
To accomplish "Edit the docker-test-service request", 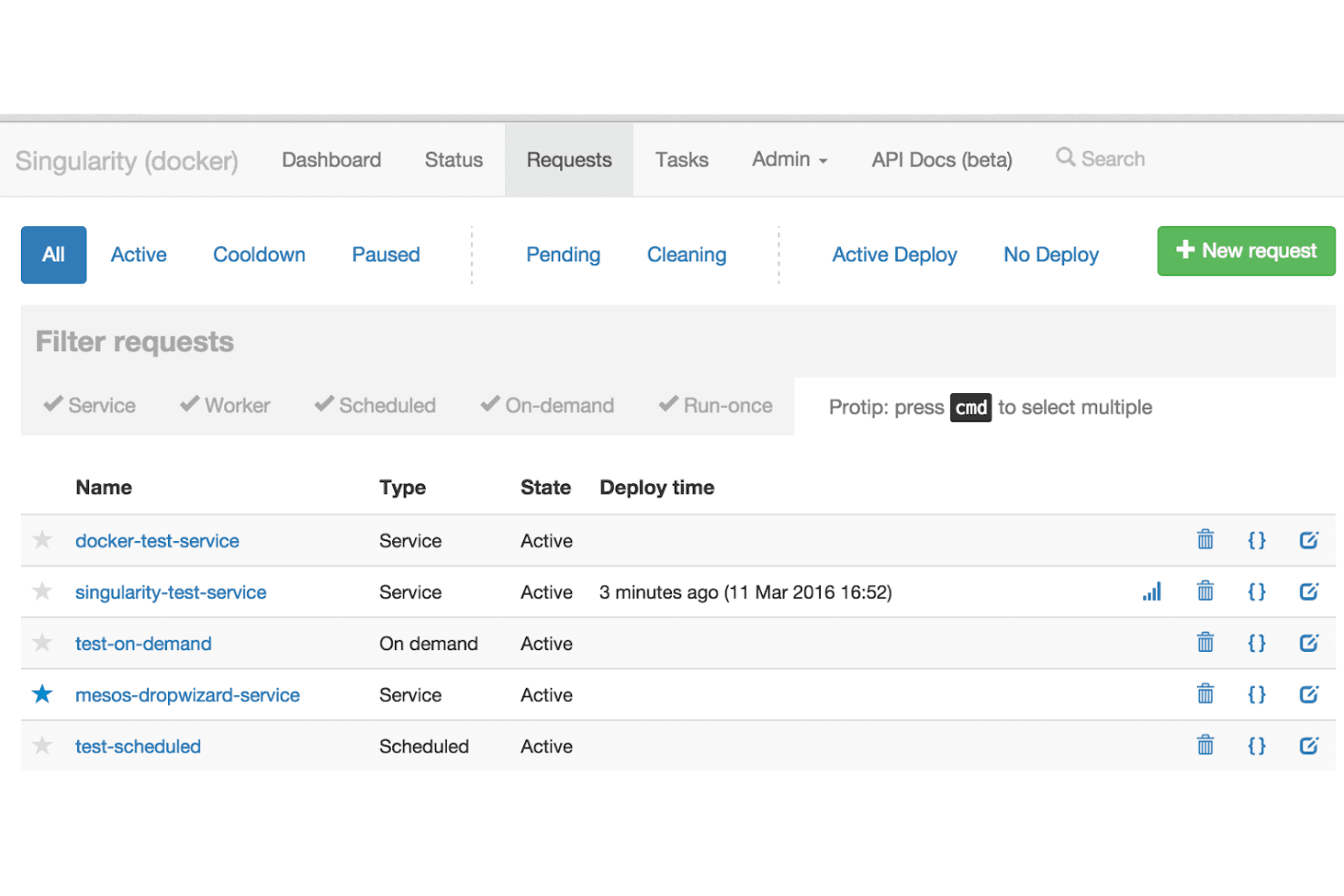I will click(x=1309, y=540).
